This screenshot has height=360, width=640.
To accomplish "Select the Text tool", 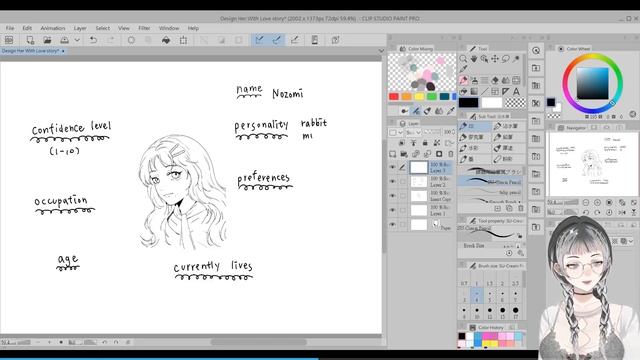I will click(x=516, y=91).
